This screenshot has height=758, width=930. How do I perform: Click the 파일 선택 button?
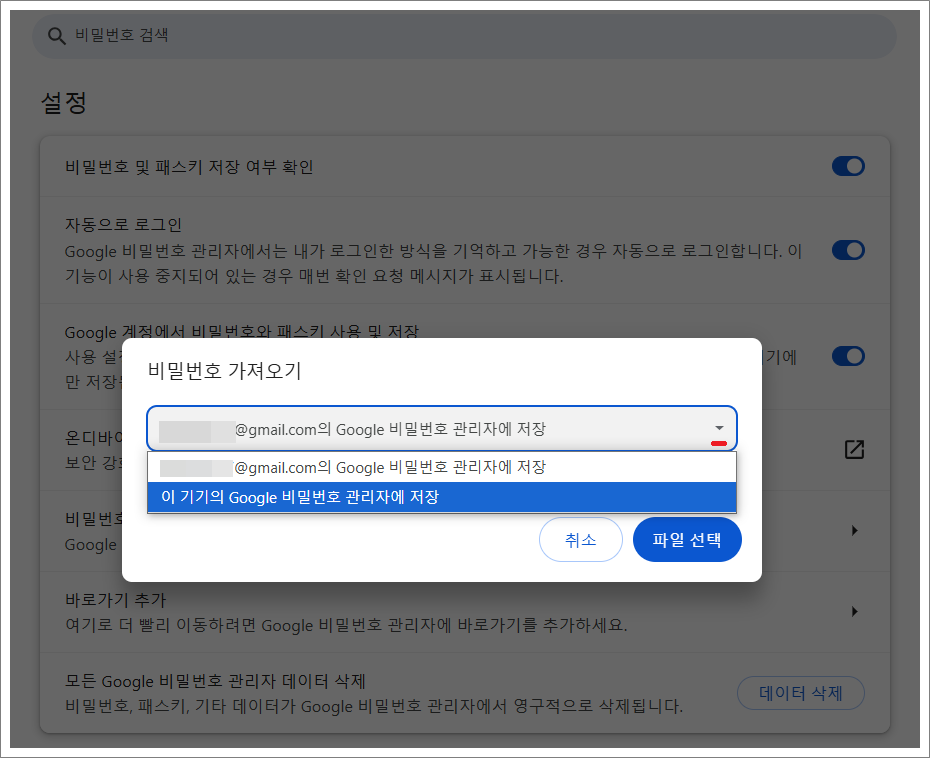[x=687, y=539]
